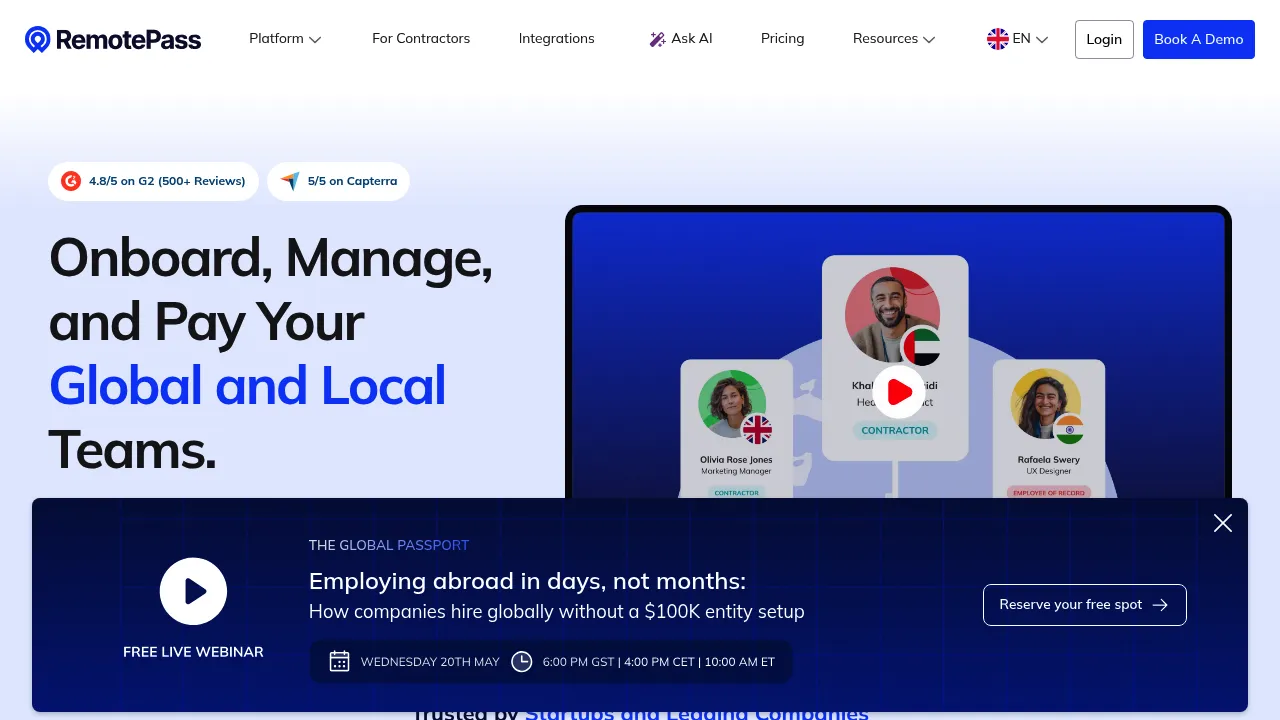
Task: Open the For Contractors page
Action: tap(421, 39)
